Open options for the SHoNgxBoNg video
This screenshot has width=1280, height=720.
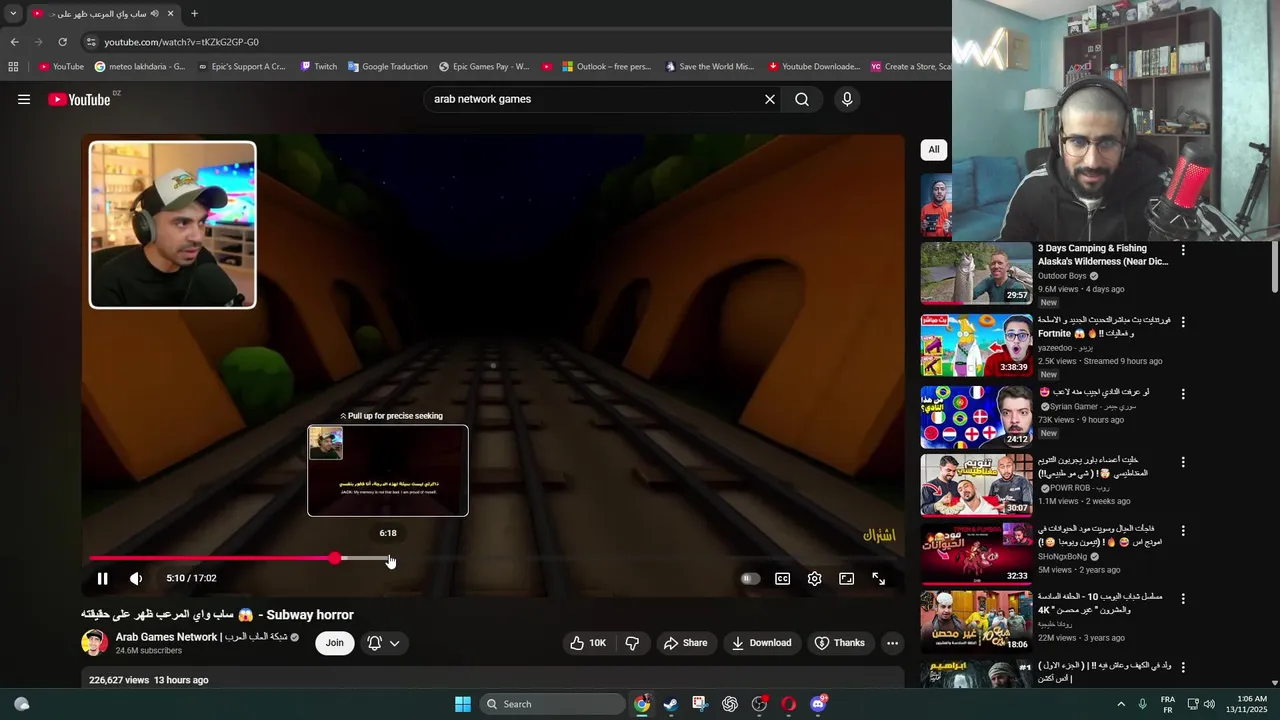(1183, 531)
